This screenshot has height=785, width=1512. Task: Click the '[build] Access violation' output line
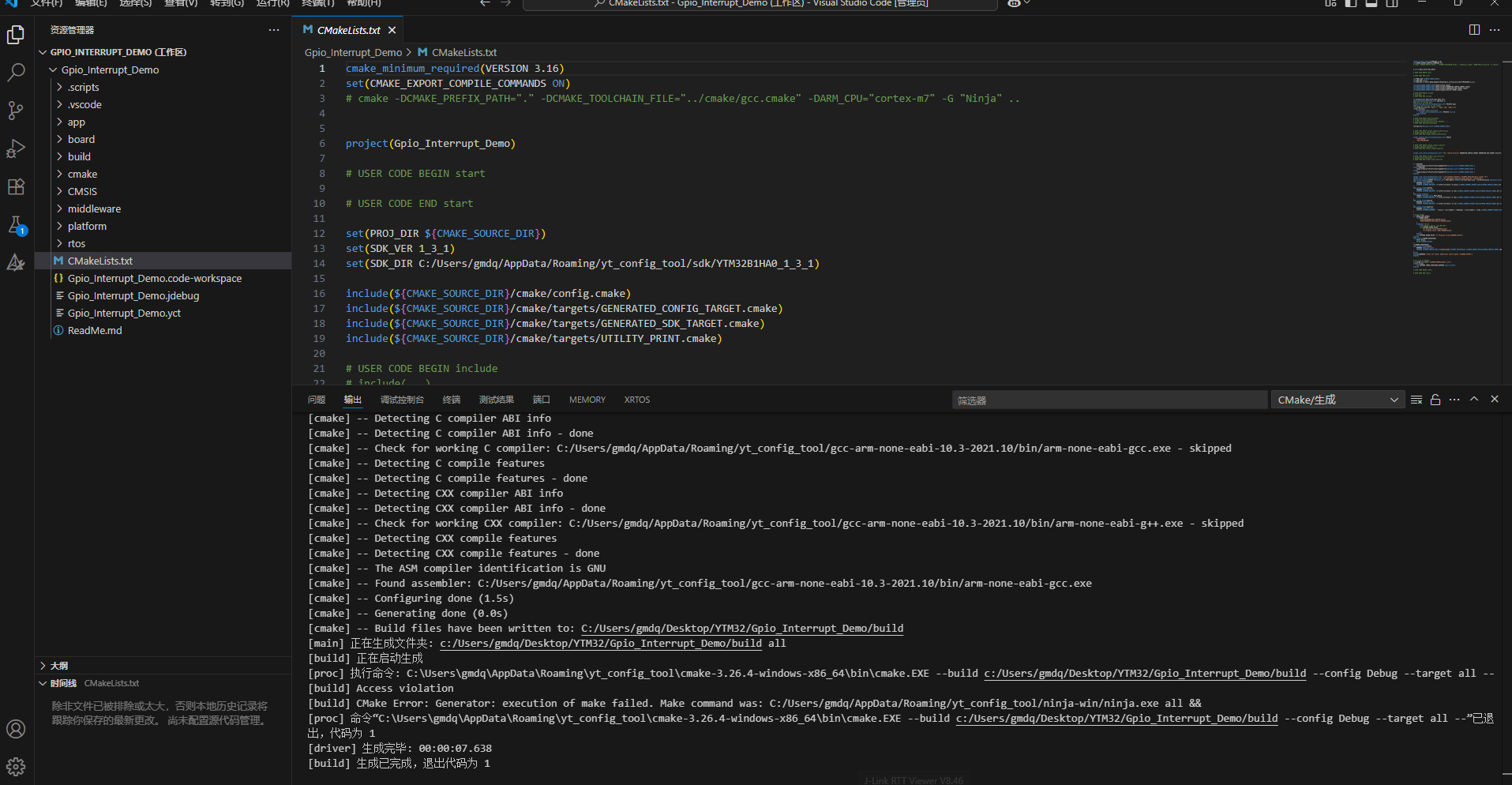pos(381,689)
